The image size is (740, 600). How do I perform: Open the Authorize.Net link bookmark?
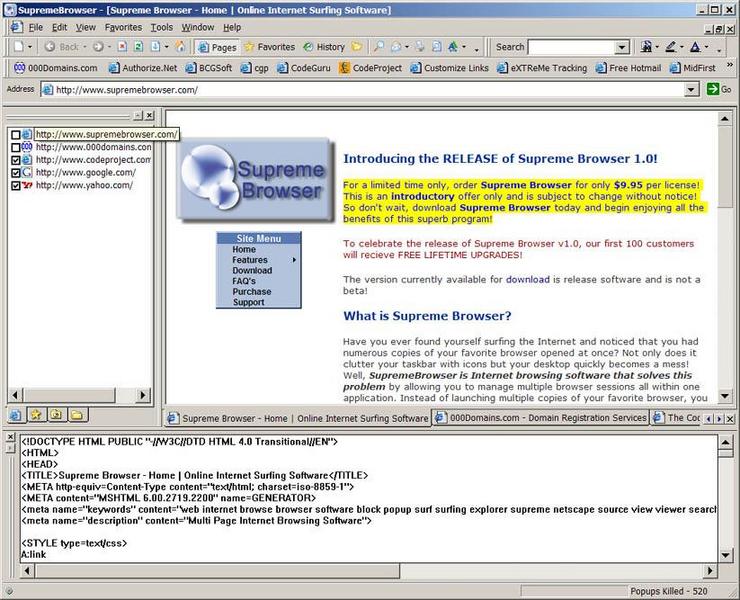pos(143,68)
